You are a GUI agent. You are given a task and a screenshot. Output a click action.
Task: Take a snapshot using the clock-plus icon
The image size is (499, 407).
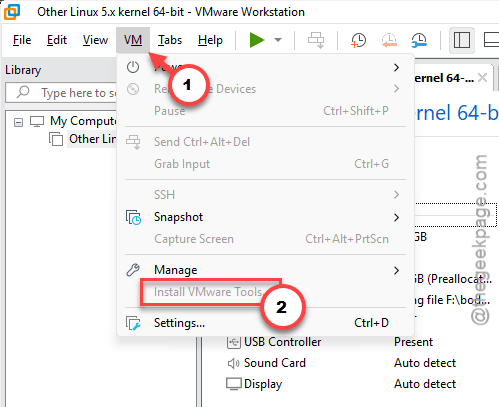pyautogui.click(x=358, y=40)
